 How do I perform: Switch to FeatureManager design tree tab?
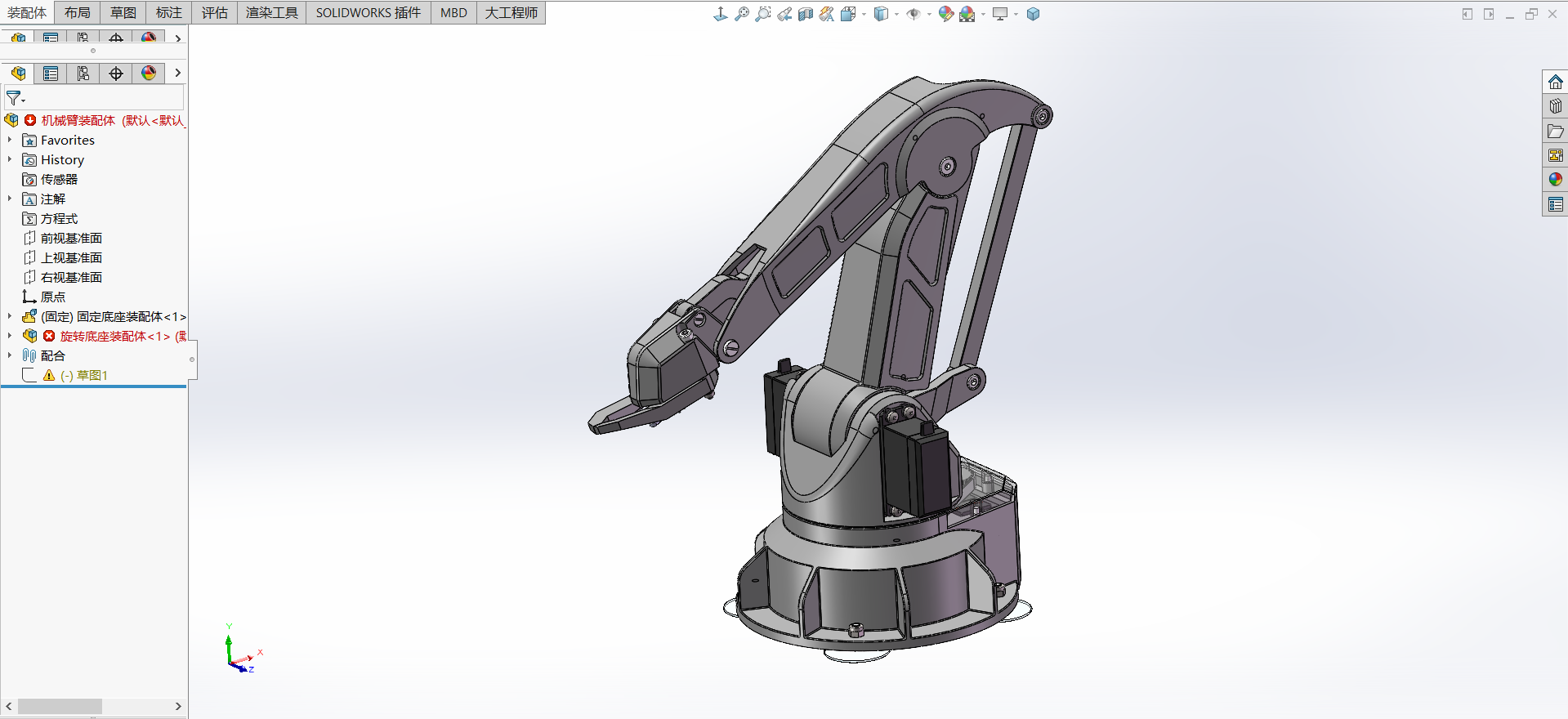click(18, 74)
